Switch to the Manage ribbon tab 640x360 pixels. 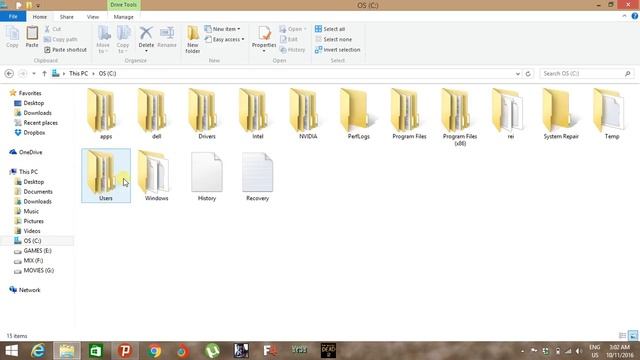click(123, 17)
